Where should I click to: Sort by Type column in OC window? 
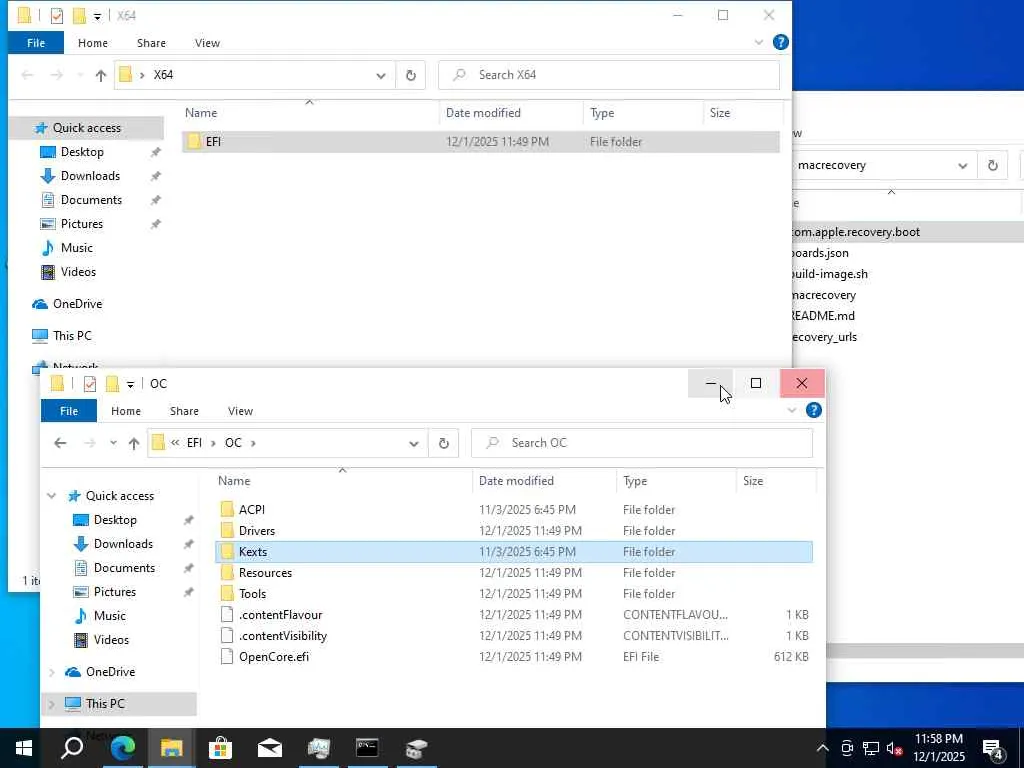[x=676, y=481]
